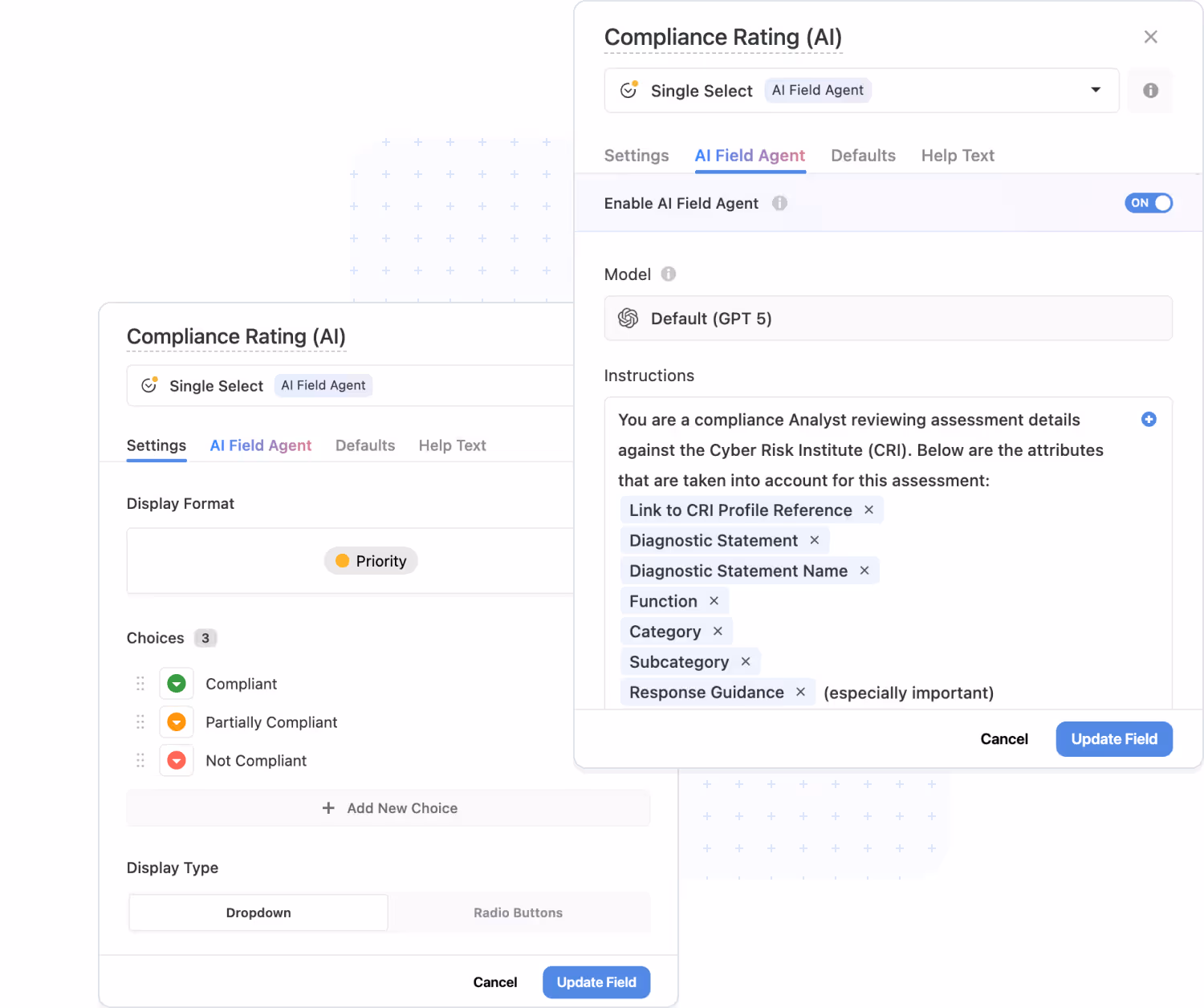
Task: Open the red color picker for Not Compliant
Action: point(177,760)
